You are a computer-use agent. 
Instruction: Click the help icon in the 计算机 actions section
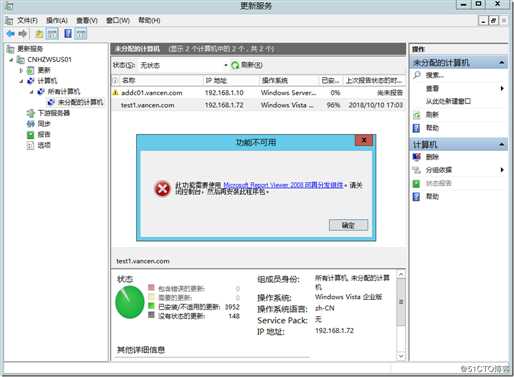tap(417, 197)
